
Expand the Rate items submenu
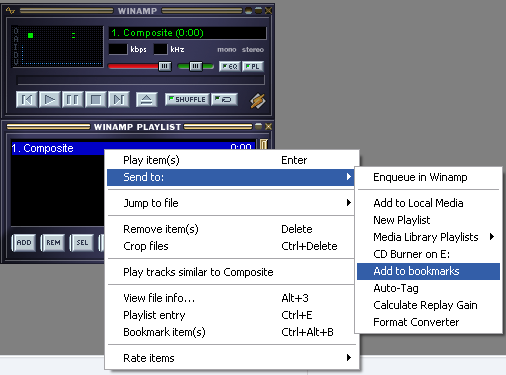coord(232,358)
